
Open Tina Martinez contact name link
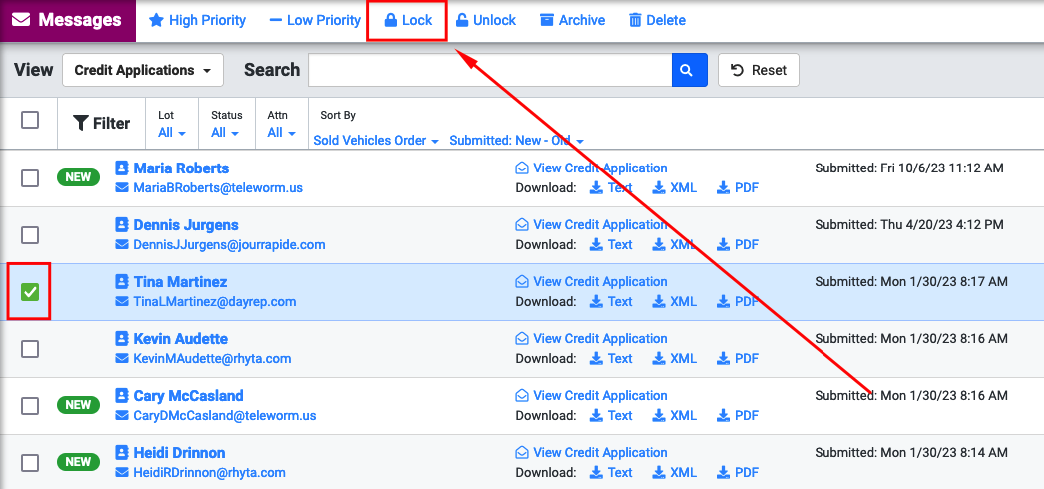[180, 282]
